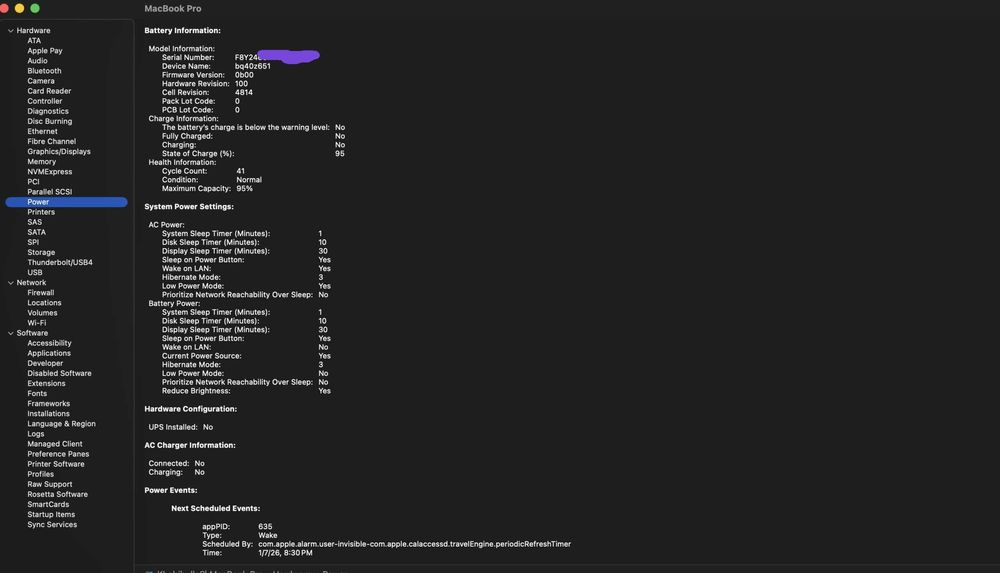The width and height of the screenshot is (1000, 573).
Task: Click the highlighted Power sidebar item
Action: pos(38,202)
